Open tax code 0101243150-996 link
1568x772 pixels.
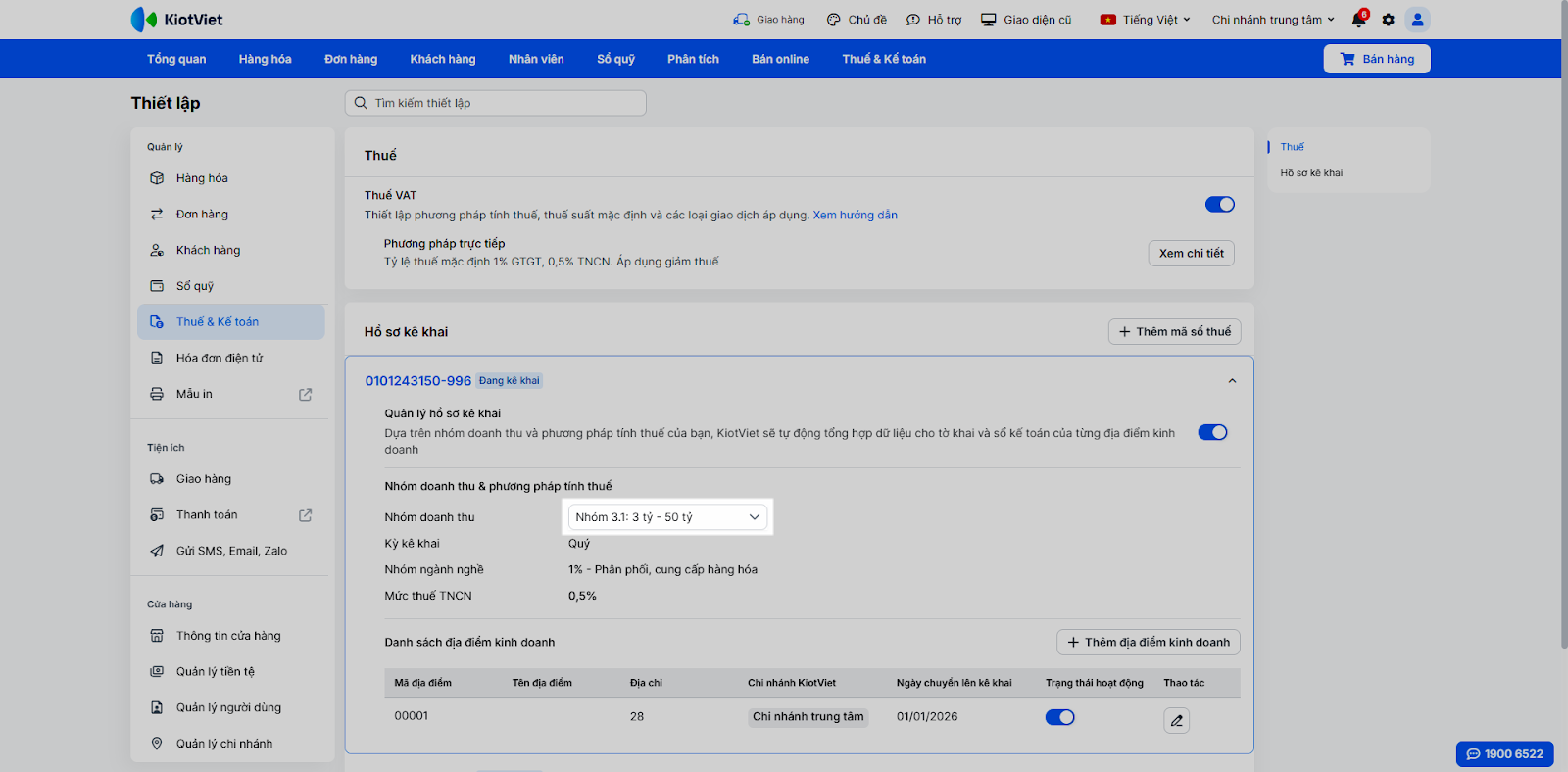tap(418, 381)
